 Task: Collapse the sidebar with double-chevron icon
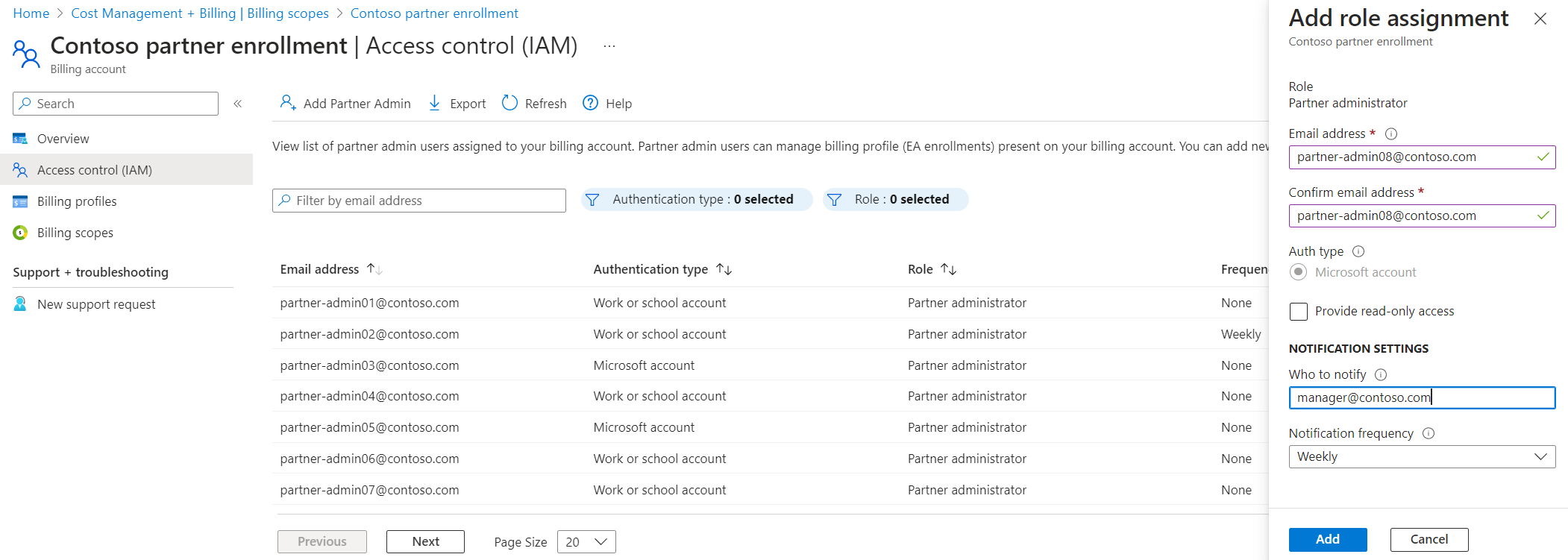point(238,104)
